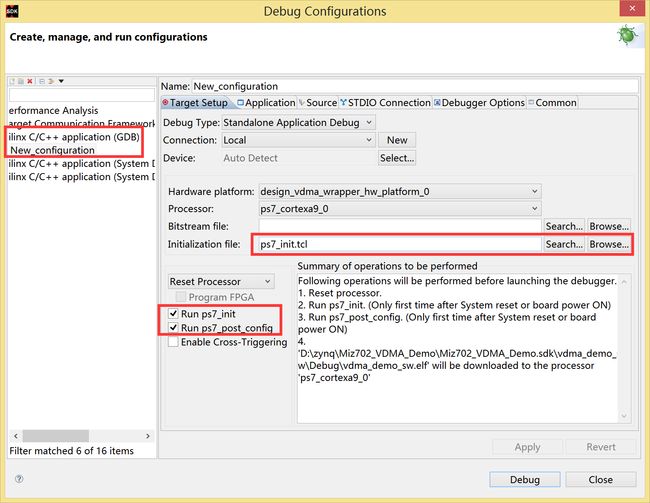Screen dimensions: 650x503
Task: Select the first Xilinx C/C++ application (System entry
Action: click(81, 163)
